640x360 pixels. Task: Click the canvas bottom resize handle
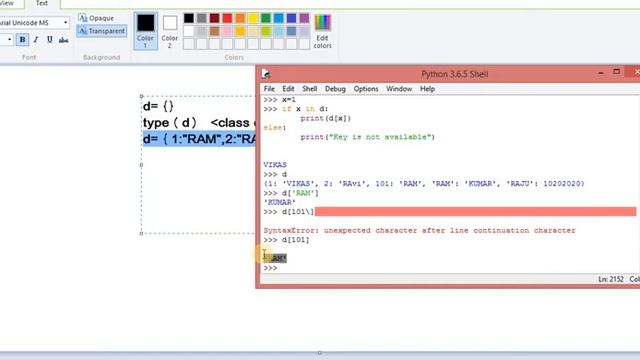coord(320,353)
